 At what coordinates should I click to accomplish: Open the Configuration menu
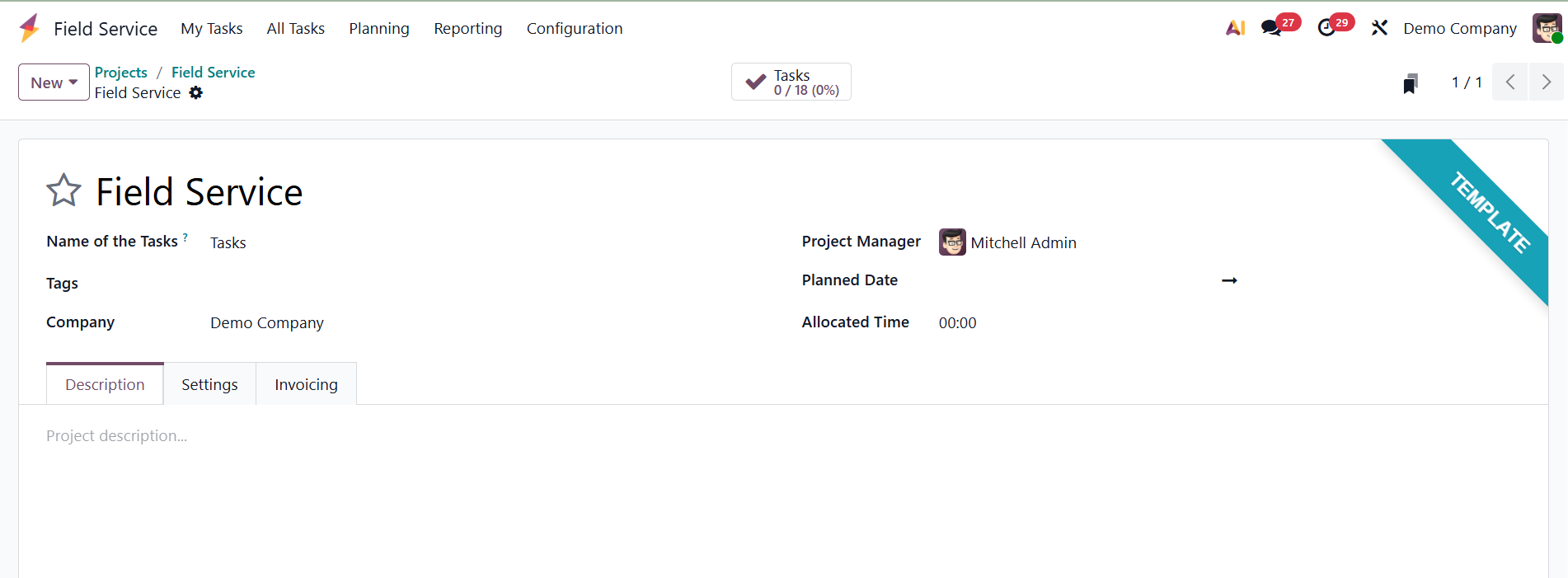click(575, 28)
